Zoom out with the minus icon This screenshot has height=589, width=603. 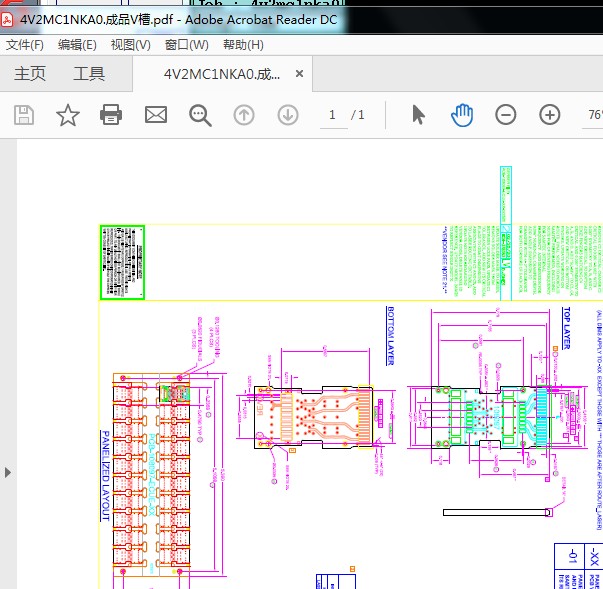tap(506, 115)
